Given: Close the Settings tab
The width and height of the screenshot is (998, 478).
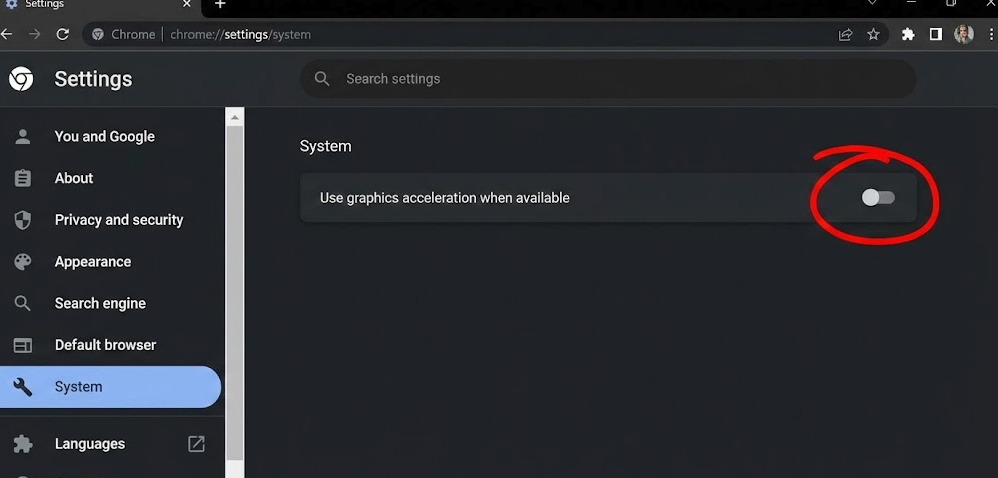Looking at the screenshot, I should pos(187,4).
